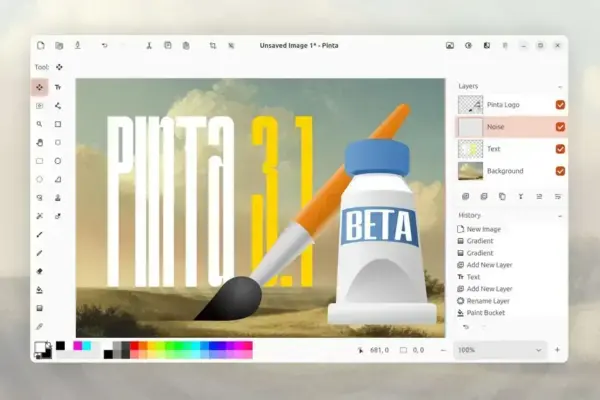600x400 pixels.
Task: Select the Rectangle Select tool
Action: click(x=39, y=161)
